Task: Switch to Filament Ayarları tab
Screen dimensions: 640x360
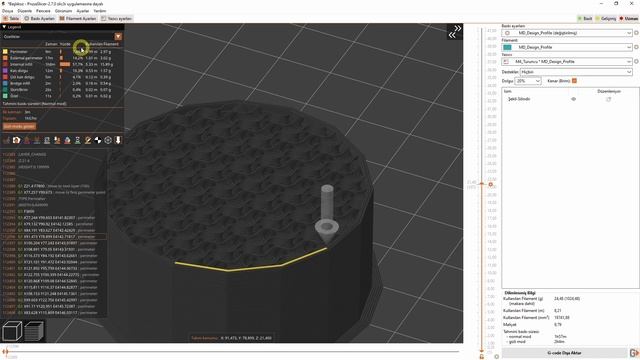Action: tap(78, 18)
